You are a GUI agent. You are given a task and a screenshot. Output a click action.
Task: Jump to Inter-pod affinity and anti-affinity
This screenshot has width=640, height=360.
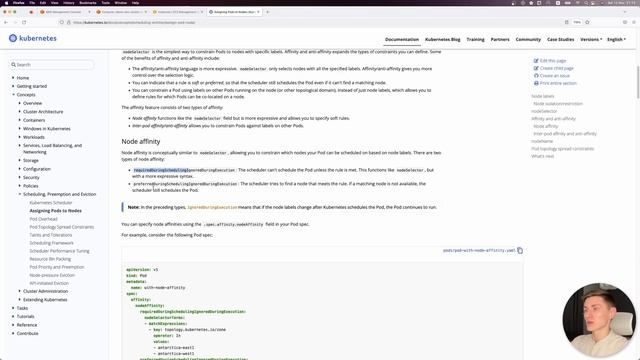coord(565,133)
